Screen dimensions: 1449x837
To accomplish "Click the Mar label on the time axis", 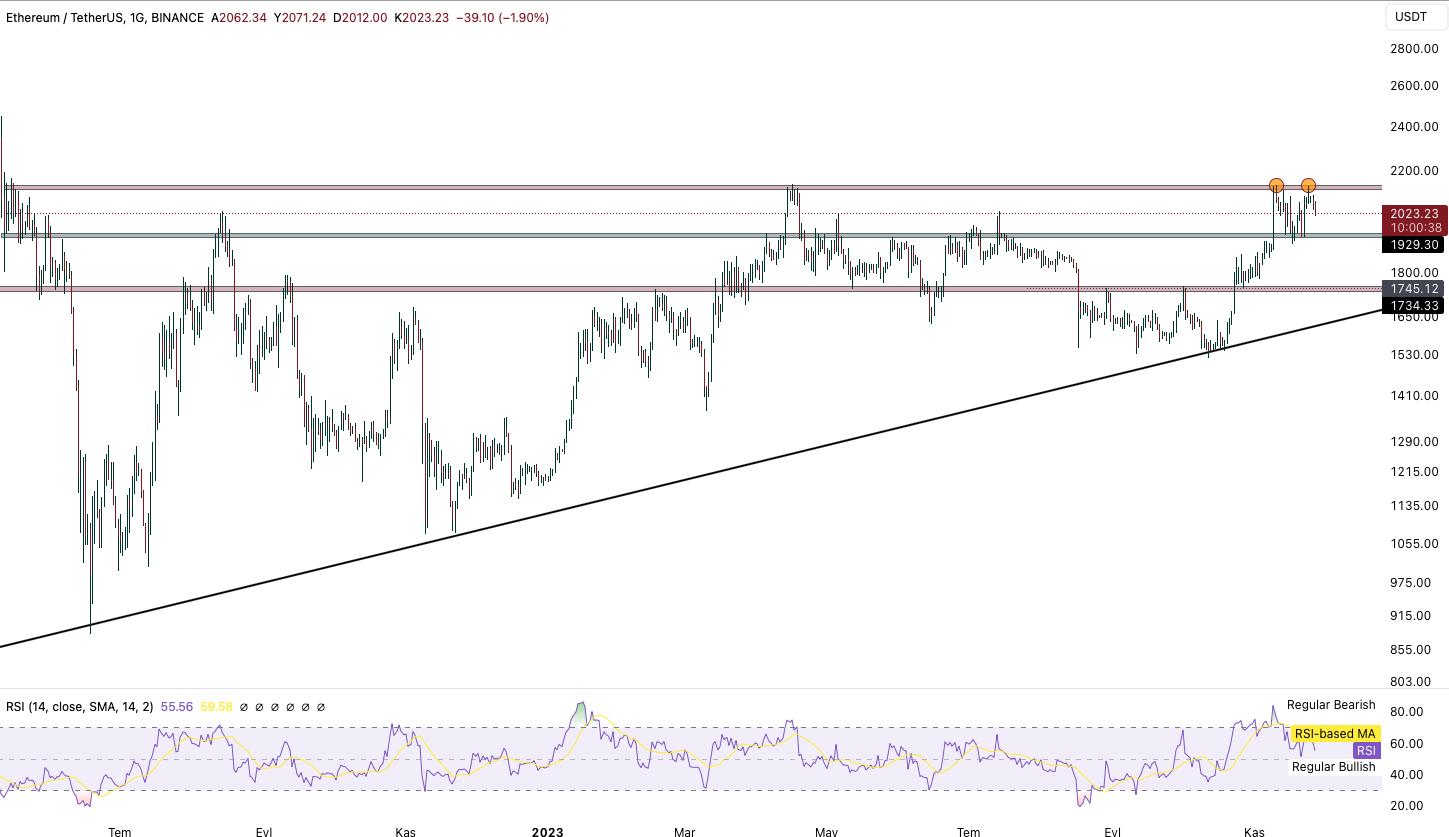I will click(x=684, y=831).
